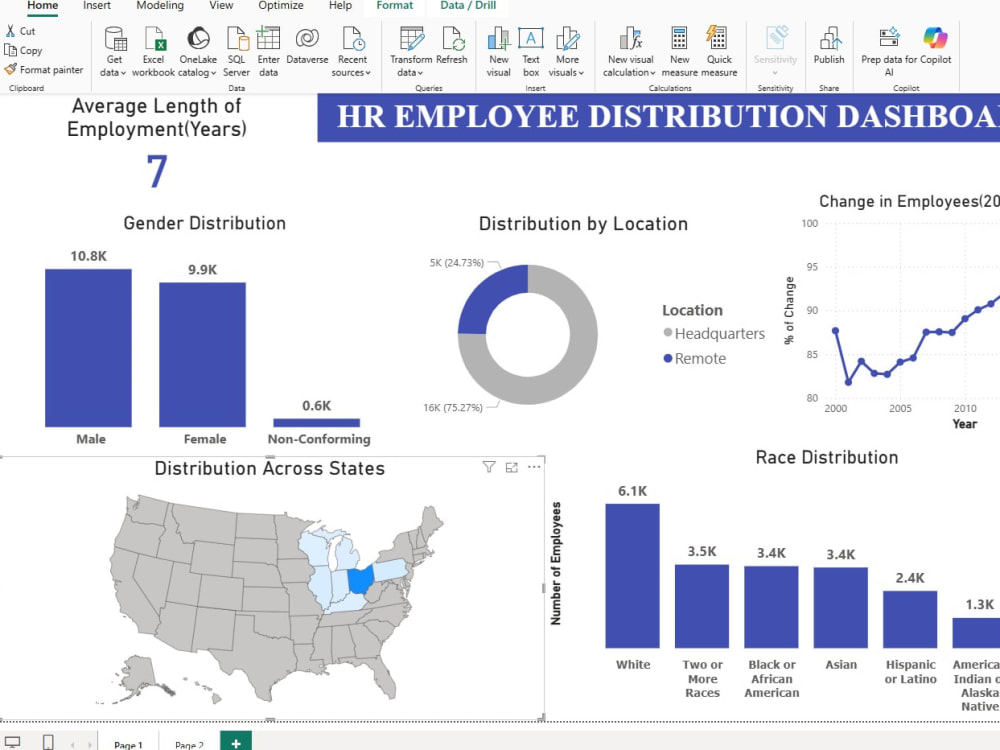Create a Quick measure
Screen dimensions: 1000x750
click(719, 52)
